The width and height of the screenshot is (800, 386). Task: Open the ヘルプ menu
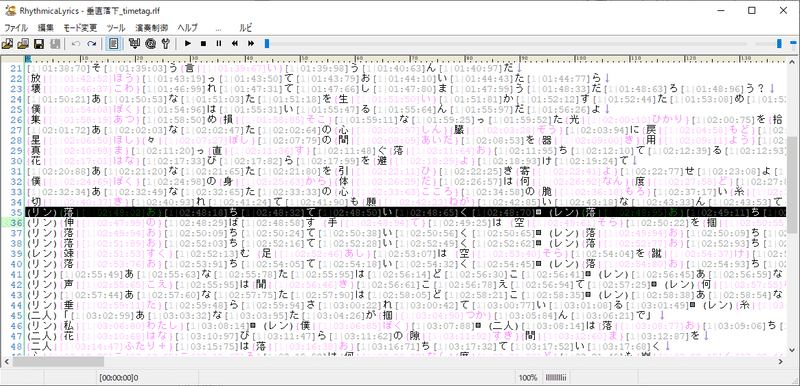(187, 28)
